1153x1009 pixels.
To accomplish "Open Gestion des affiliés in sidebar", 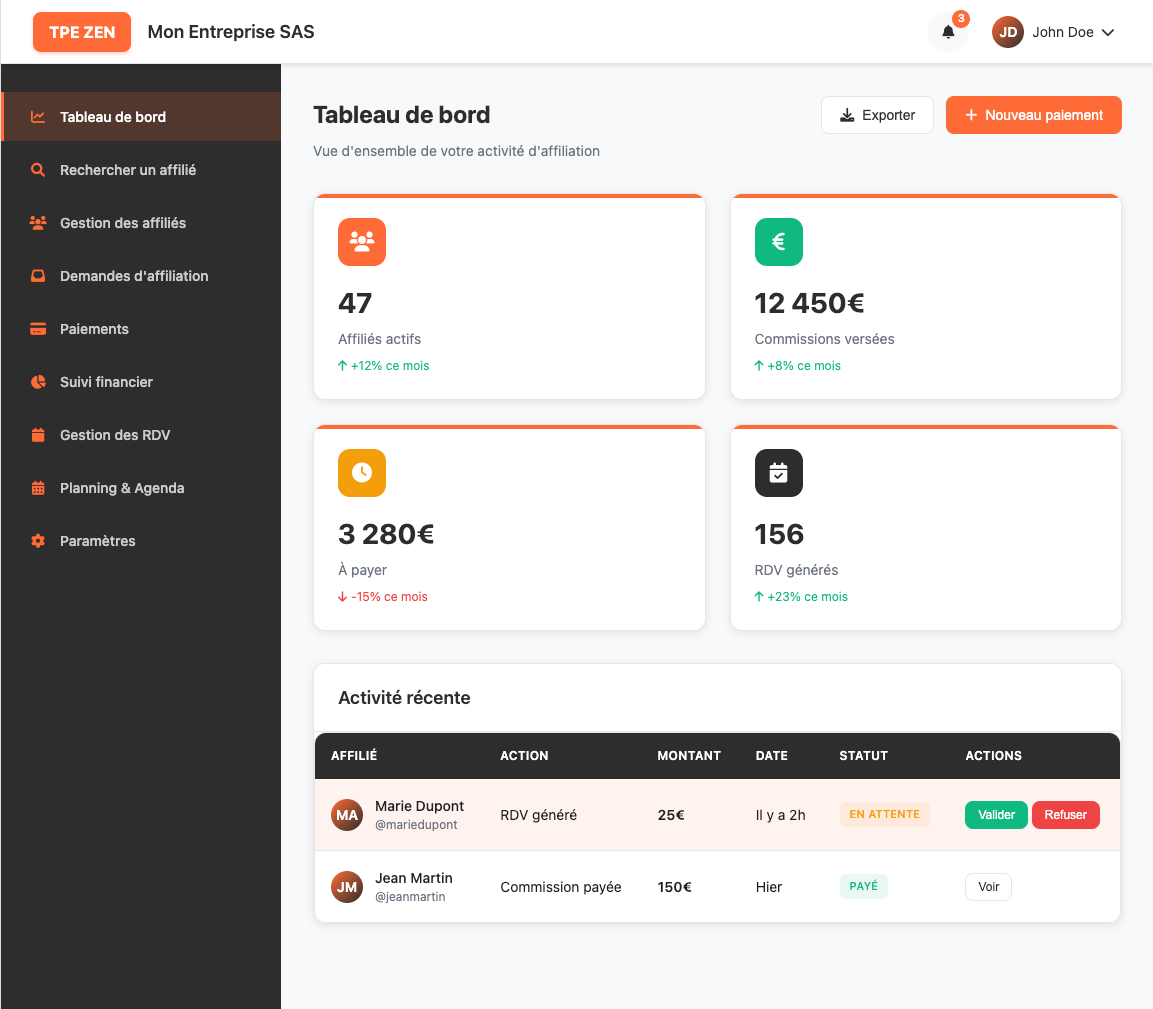I will (x=123, y=223).
